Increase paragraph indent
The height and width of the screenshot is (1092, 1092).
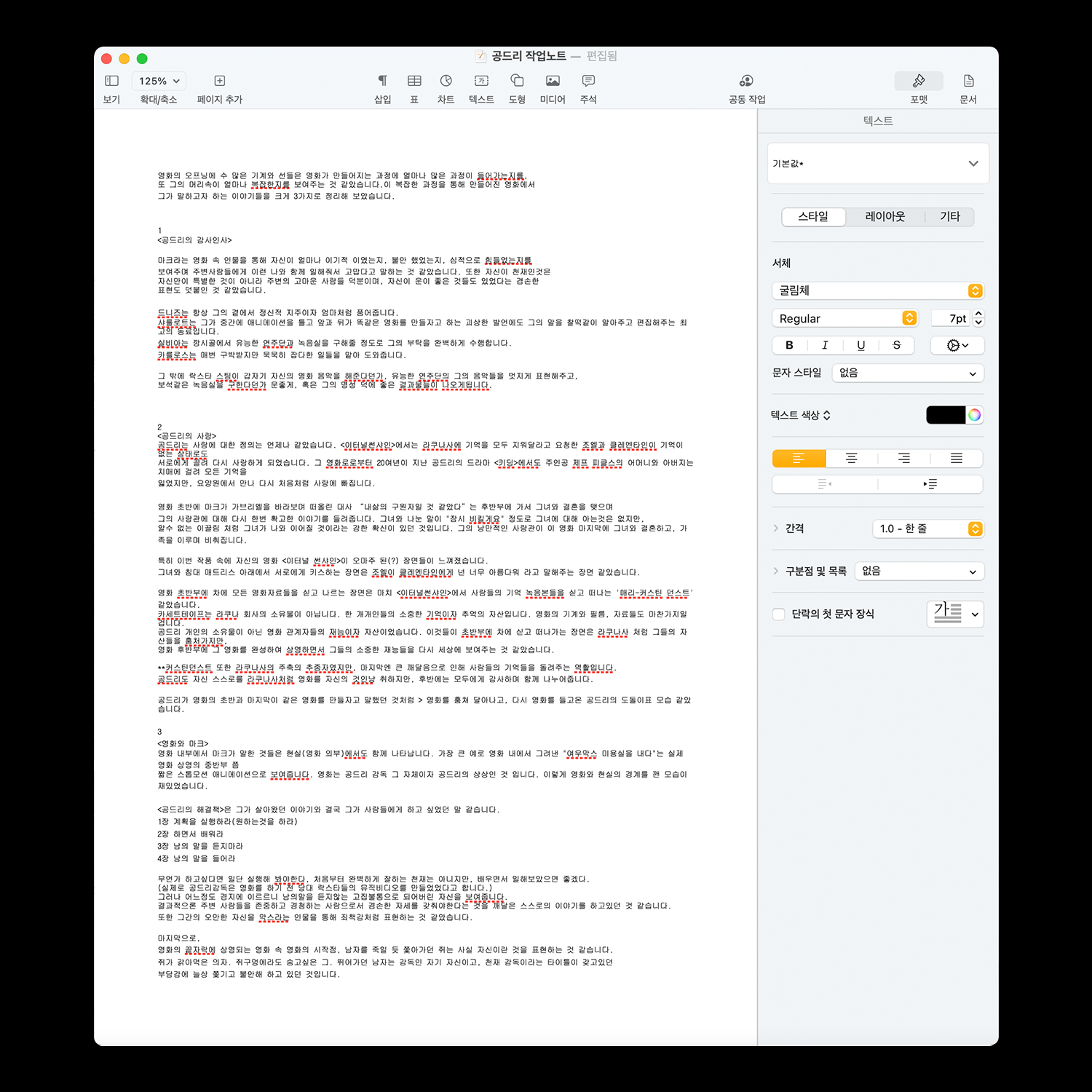tap(930, 484)
